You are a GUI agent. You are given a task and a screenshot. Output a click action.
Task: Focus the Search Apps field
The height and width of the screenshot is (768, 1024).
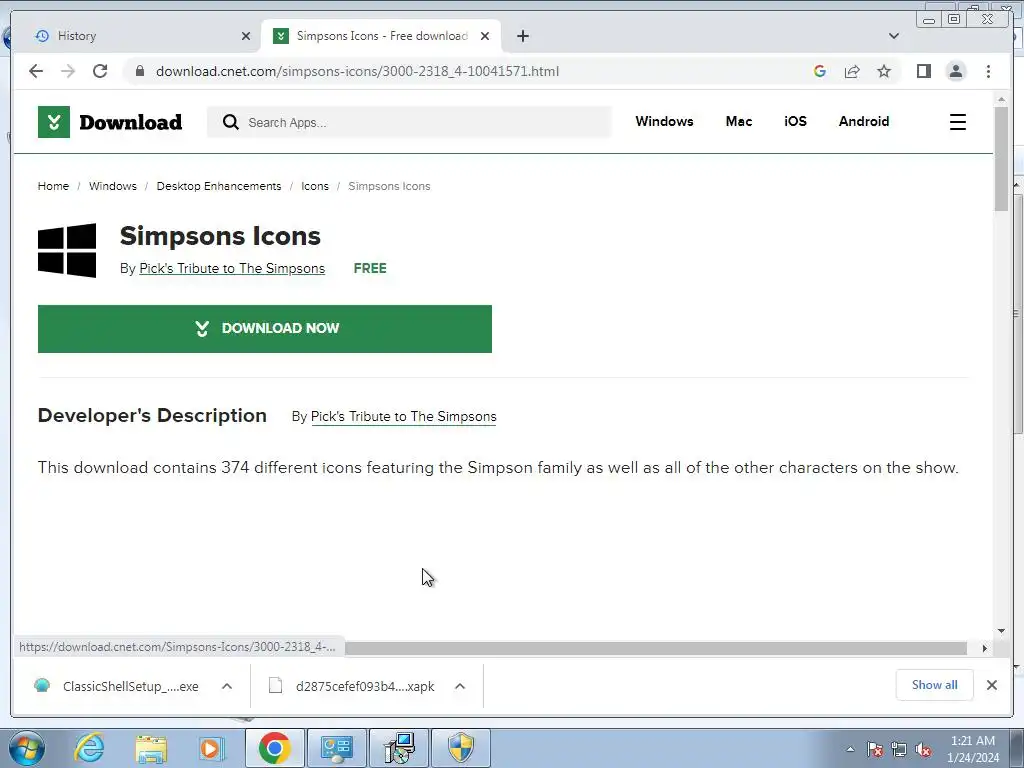point(409,122)
